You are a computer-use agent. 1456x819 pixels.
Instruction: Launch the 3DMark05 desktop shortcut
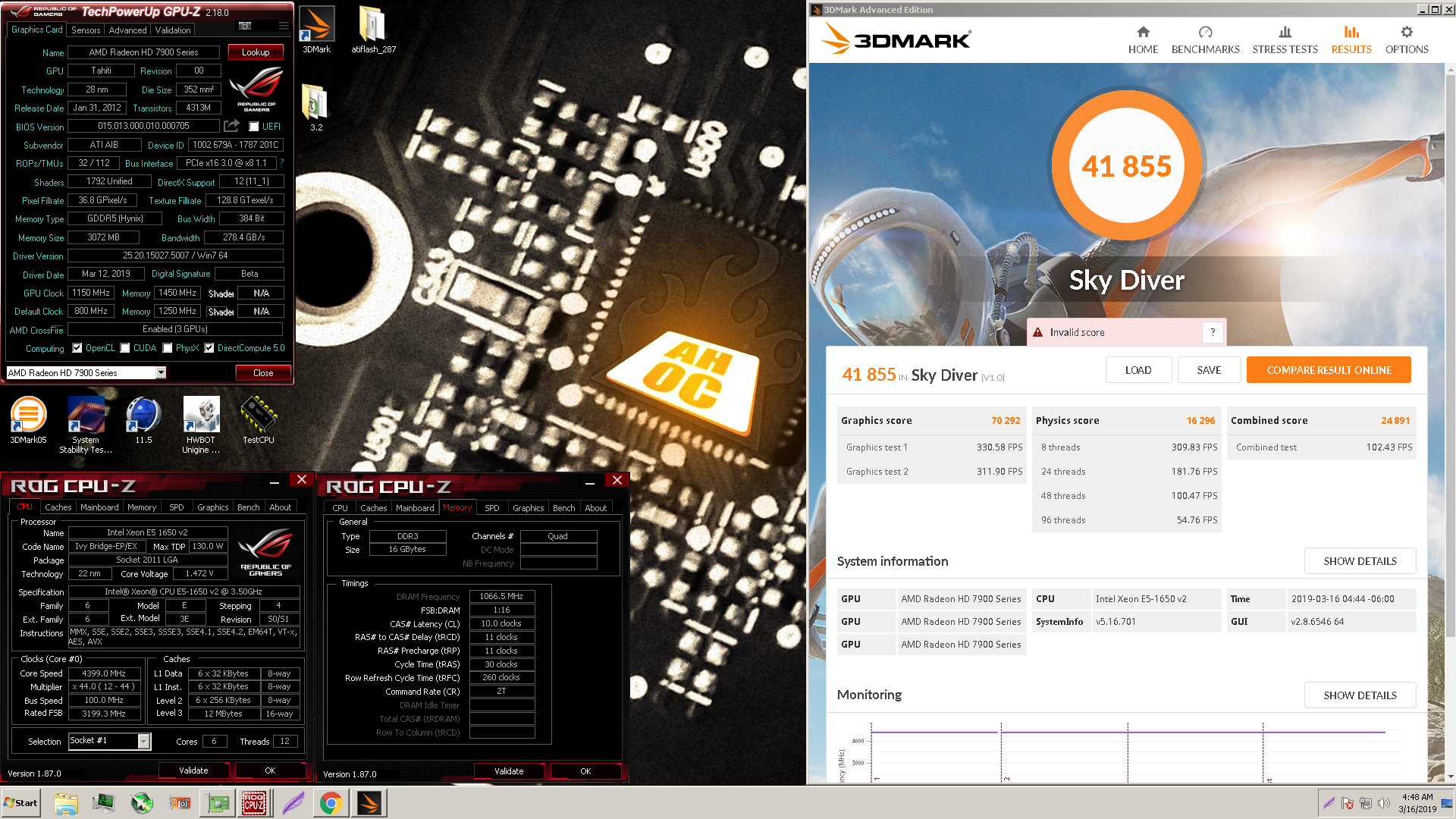[x=28, y=419]
